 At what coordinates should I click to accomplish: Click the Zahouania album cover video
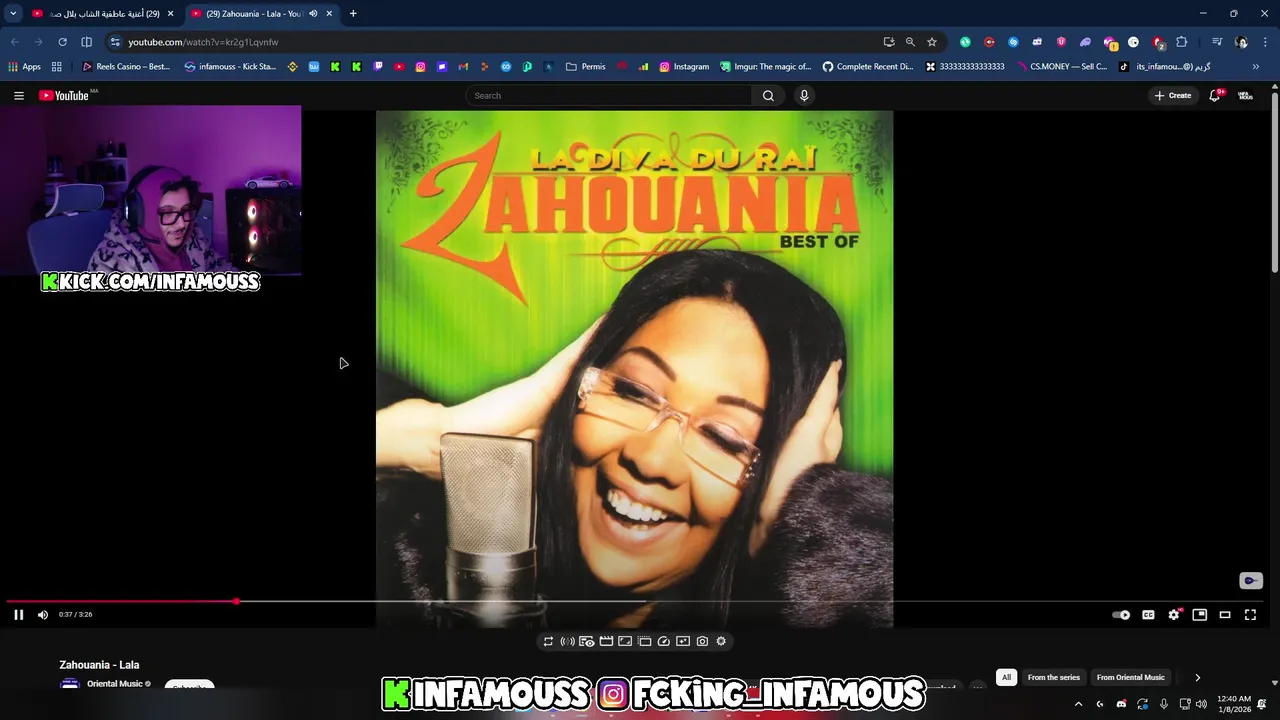(634, 368)
